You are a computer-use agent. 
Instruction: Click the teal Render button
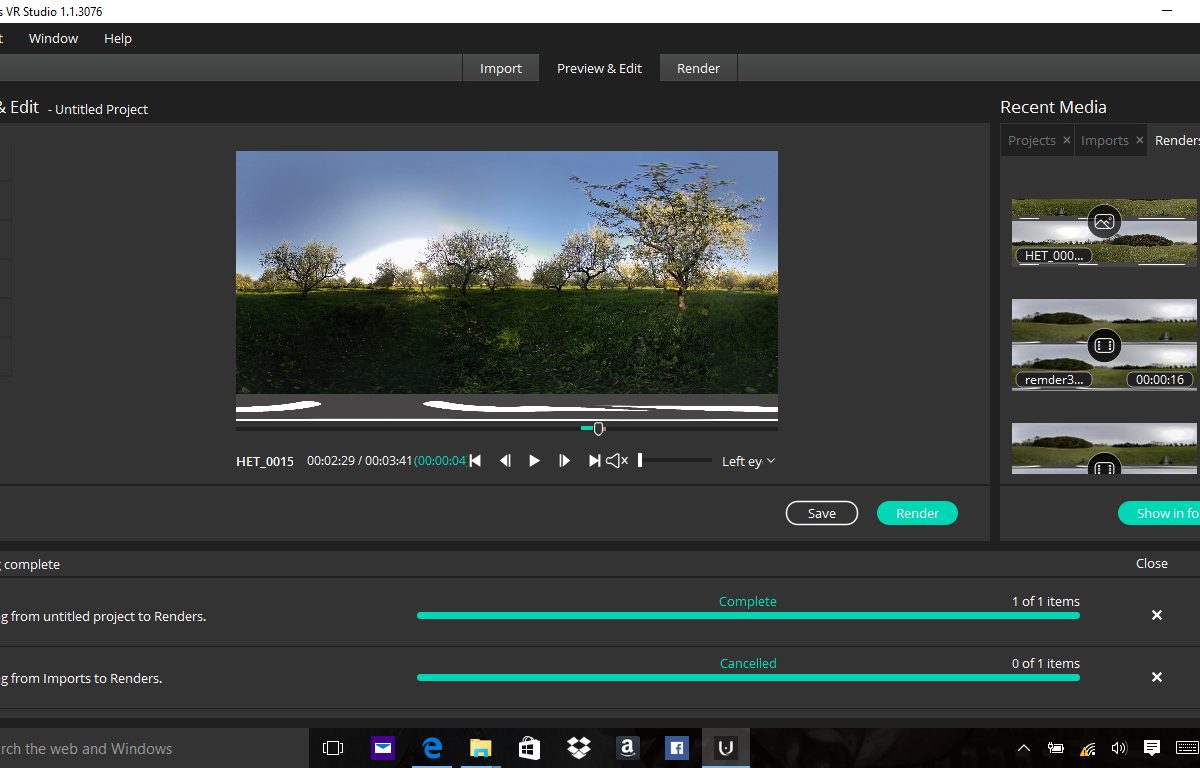(917, 513)
